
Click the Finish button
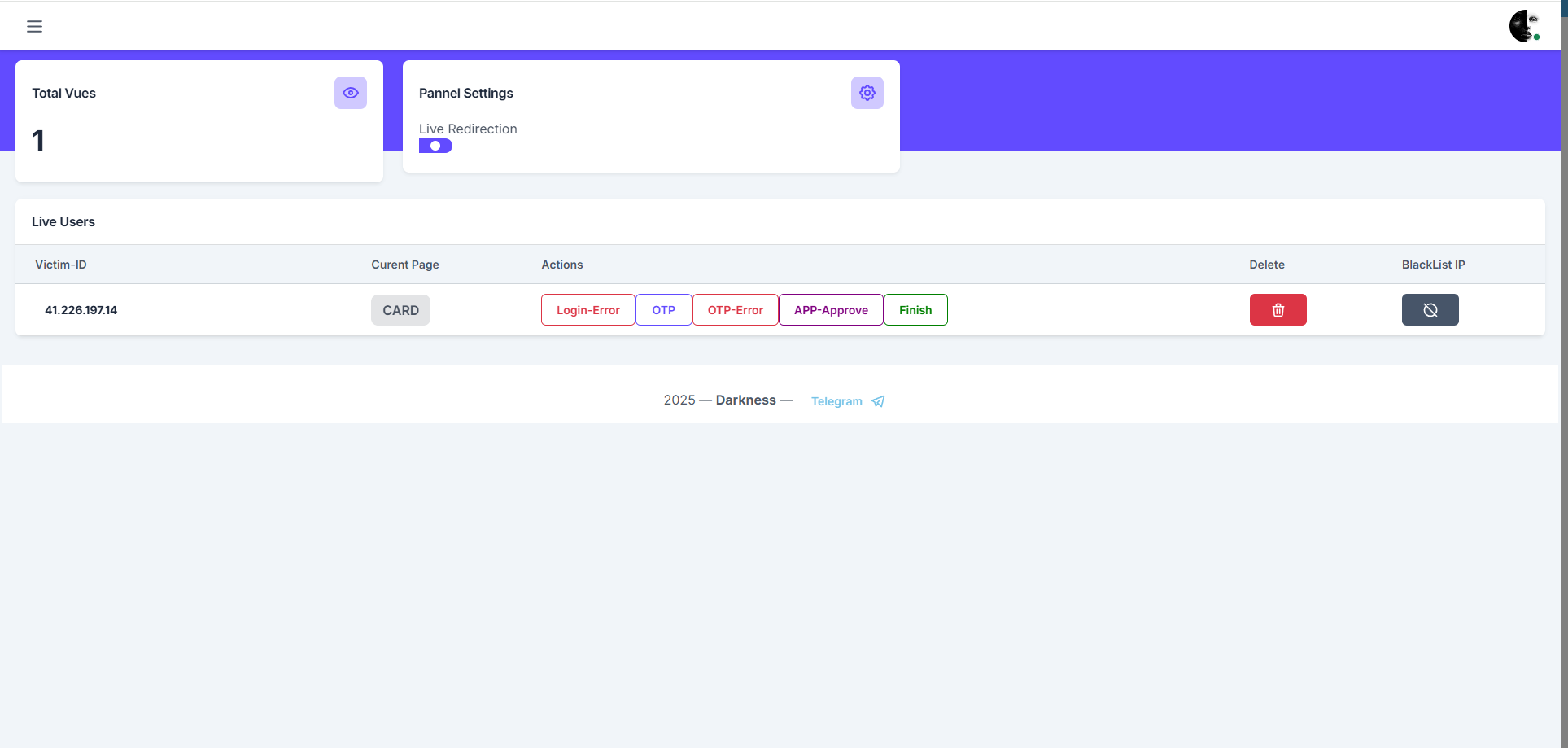(915, 310)
